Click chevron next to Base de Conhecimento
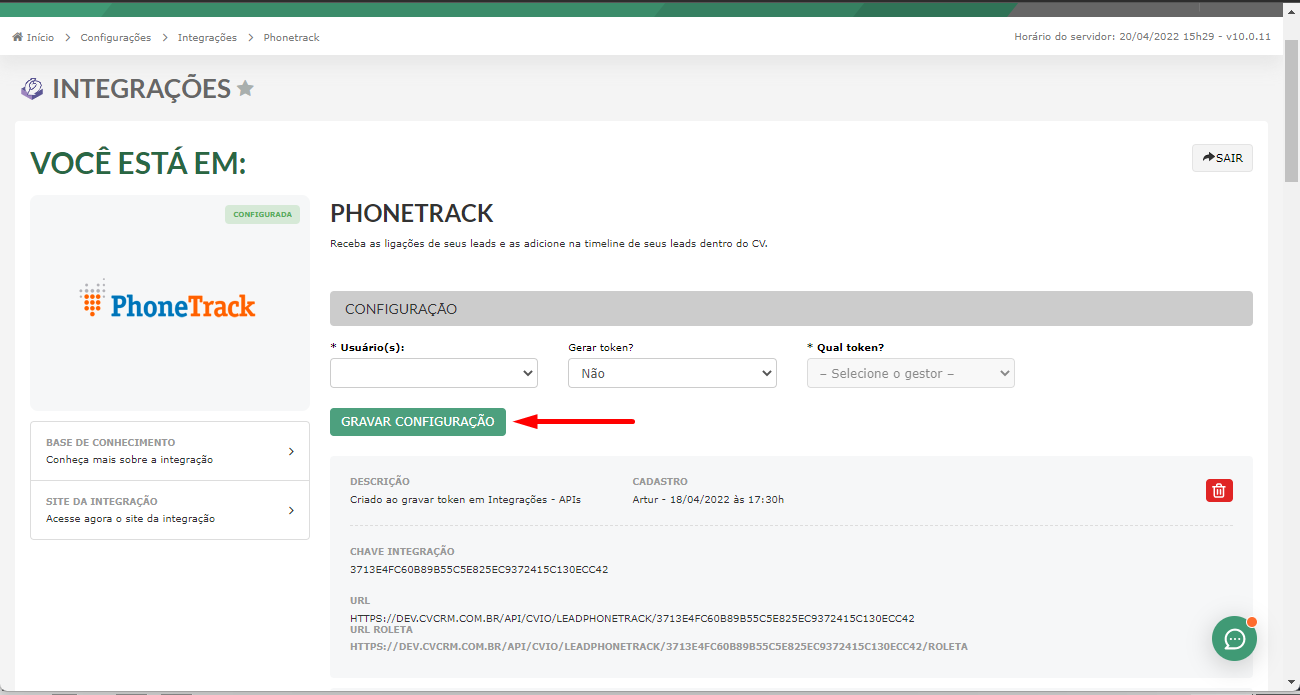This screenshot has height=695, width=1300. [x=291, y=451]
